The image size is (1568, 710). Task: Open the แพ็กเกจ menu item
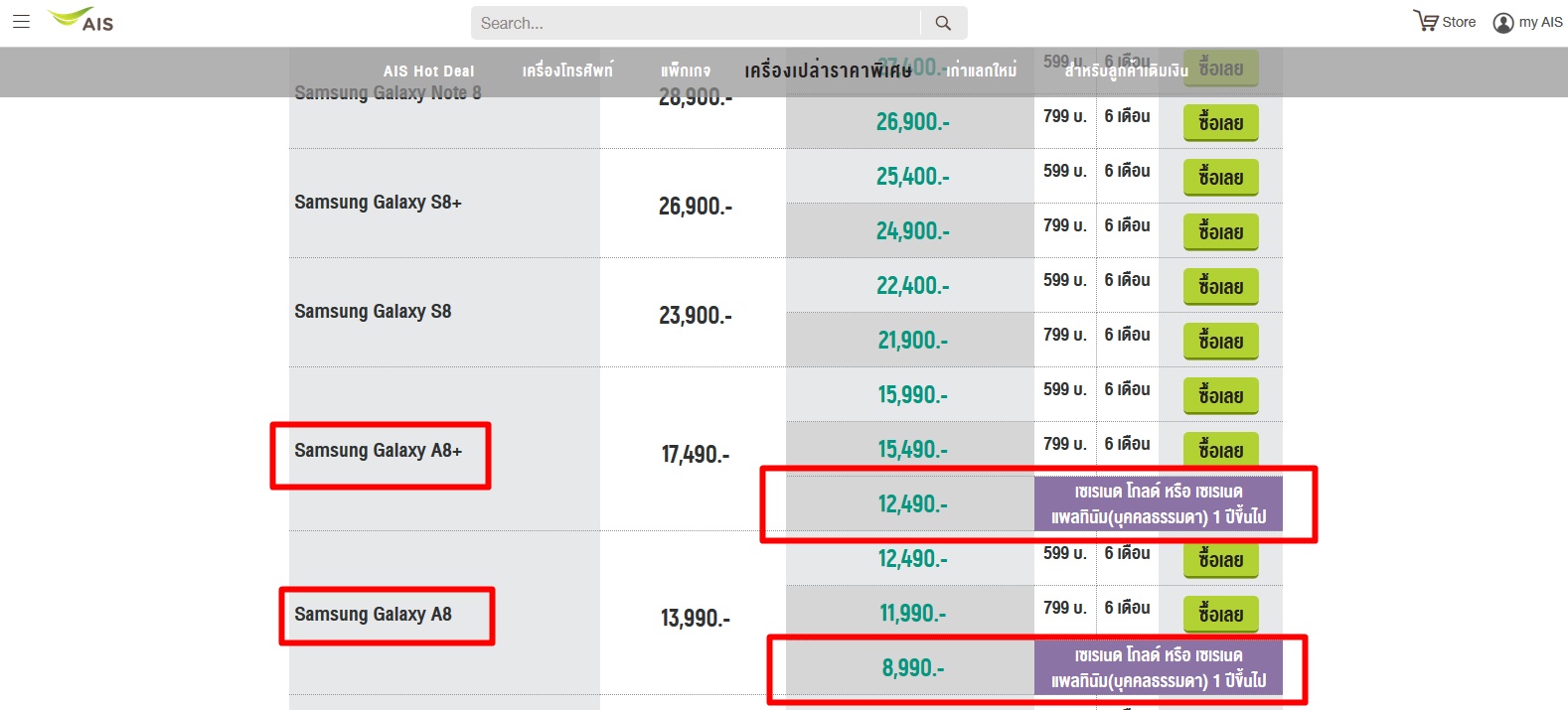(x=686, y=71)
